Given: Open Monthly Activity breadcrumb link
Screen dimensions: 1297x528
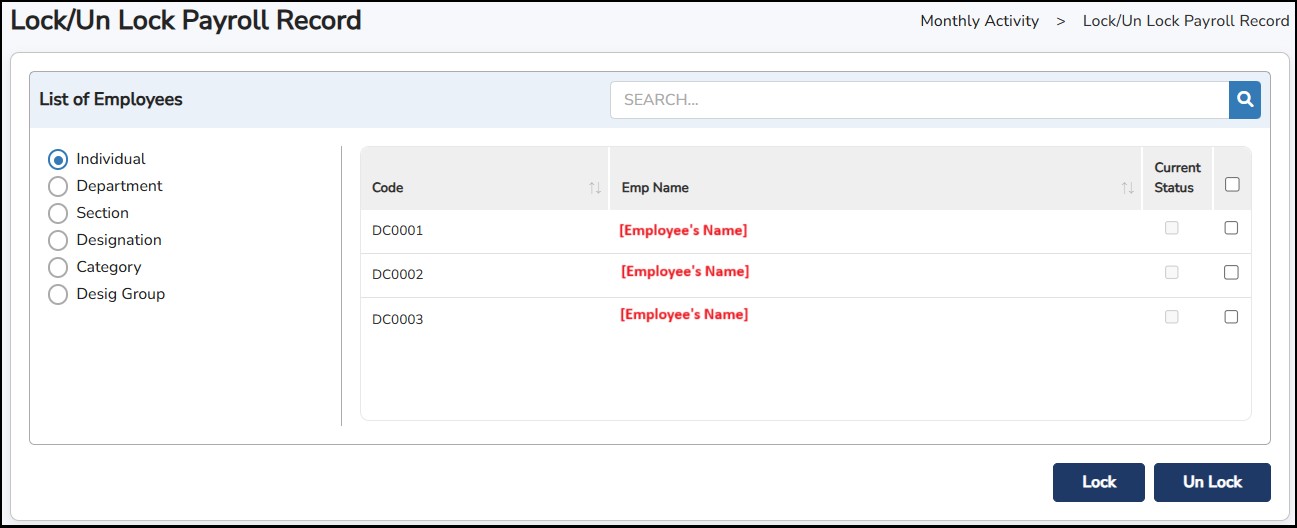Looking at the screenshot, I should [979, 21].
